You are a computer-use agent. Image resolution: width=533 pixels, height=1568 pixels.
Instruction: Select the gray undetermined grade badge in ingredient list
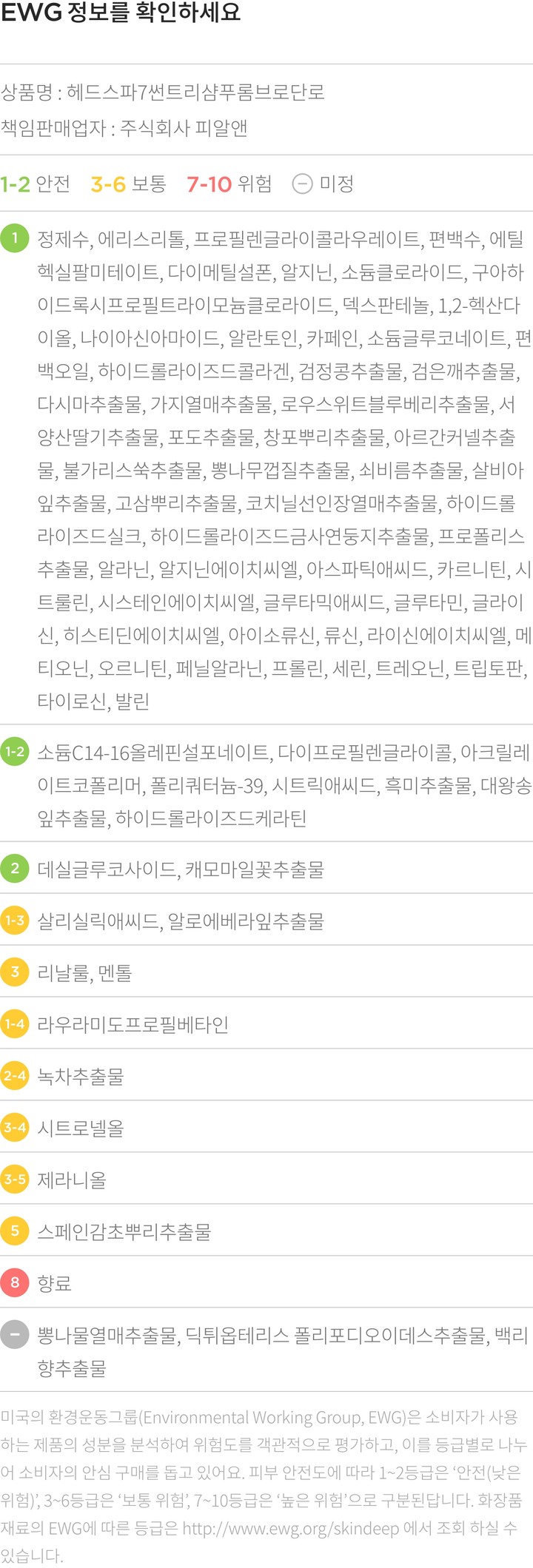tap(15, 1335)
